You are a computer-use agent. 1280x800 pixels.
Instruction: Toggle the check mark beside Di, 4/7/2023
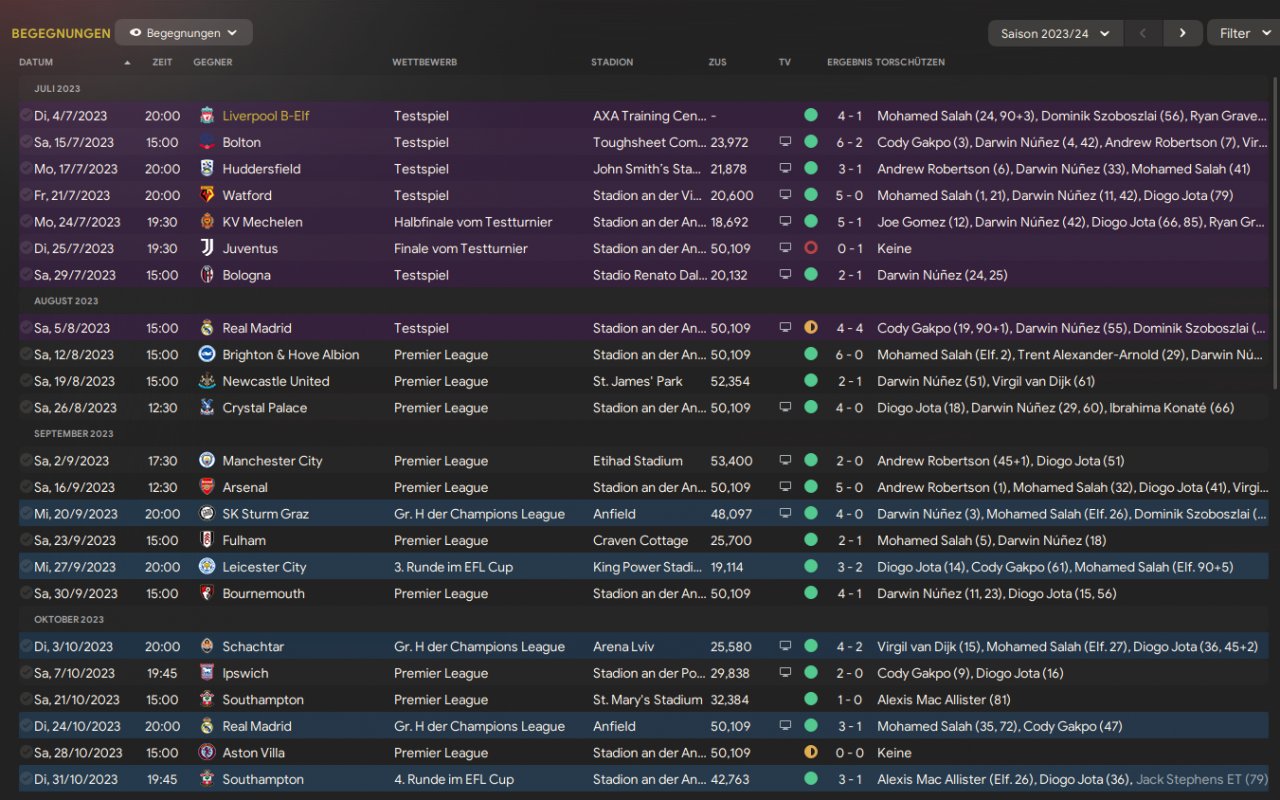pyautogui.click(x=26, y=116)
